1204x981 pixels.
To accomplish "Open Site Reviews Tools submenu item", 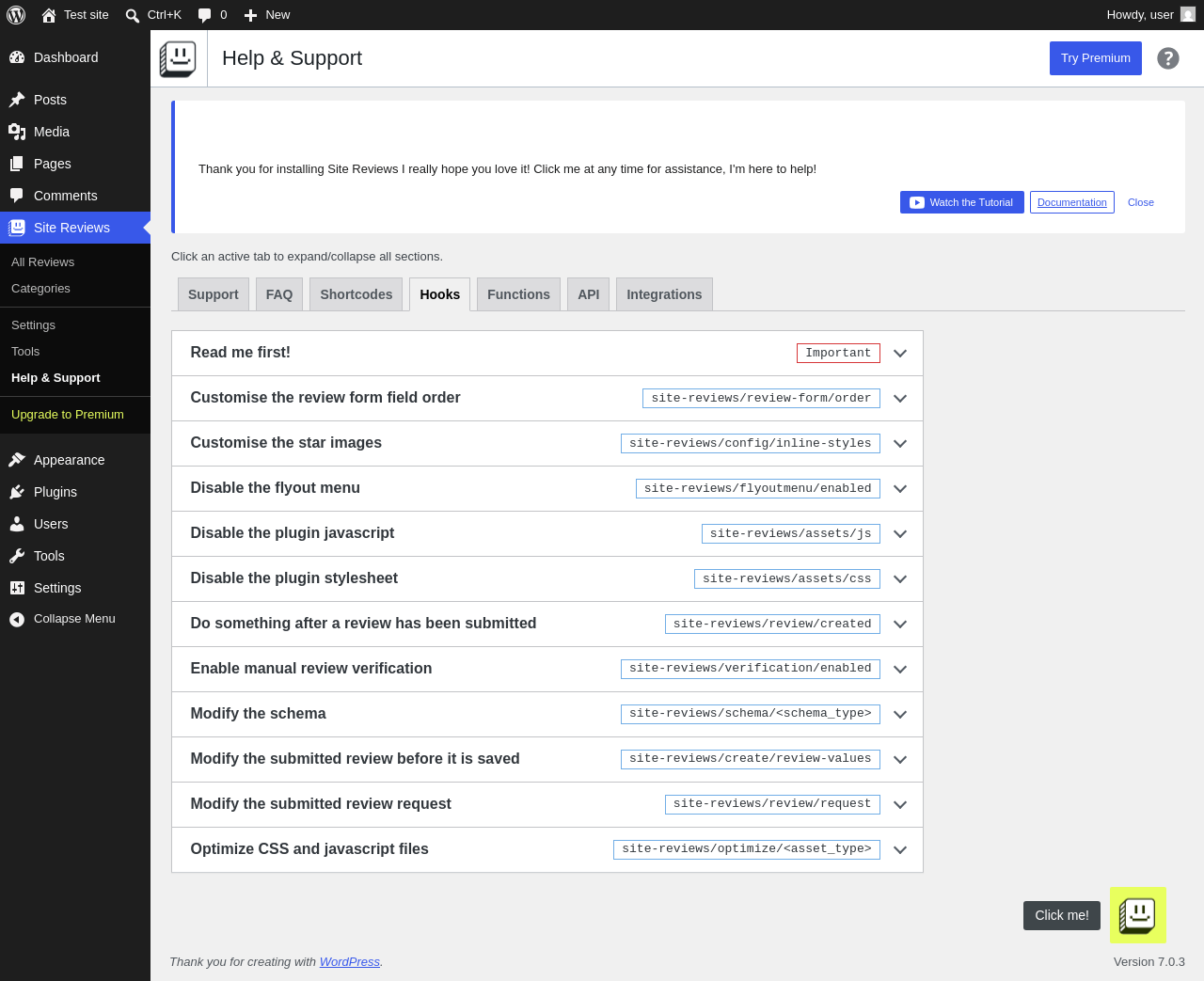I will [x=75, y=352].
